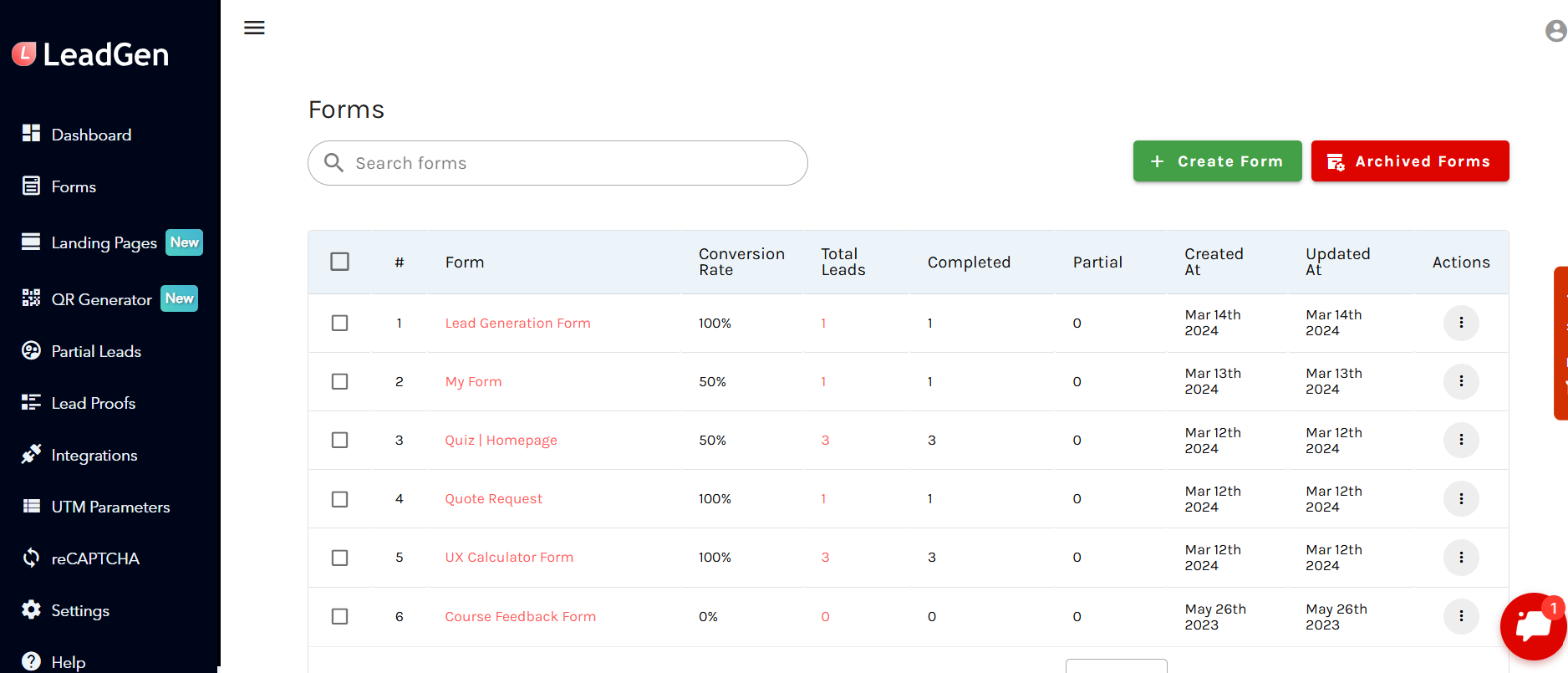Open the Lead Generation Form link

coord(517,323)
